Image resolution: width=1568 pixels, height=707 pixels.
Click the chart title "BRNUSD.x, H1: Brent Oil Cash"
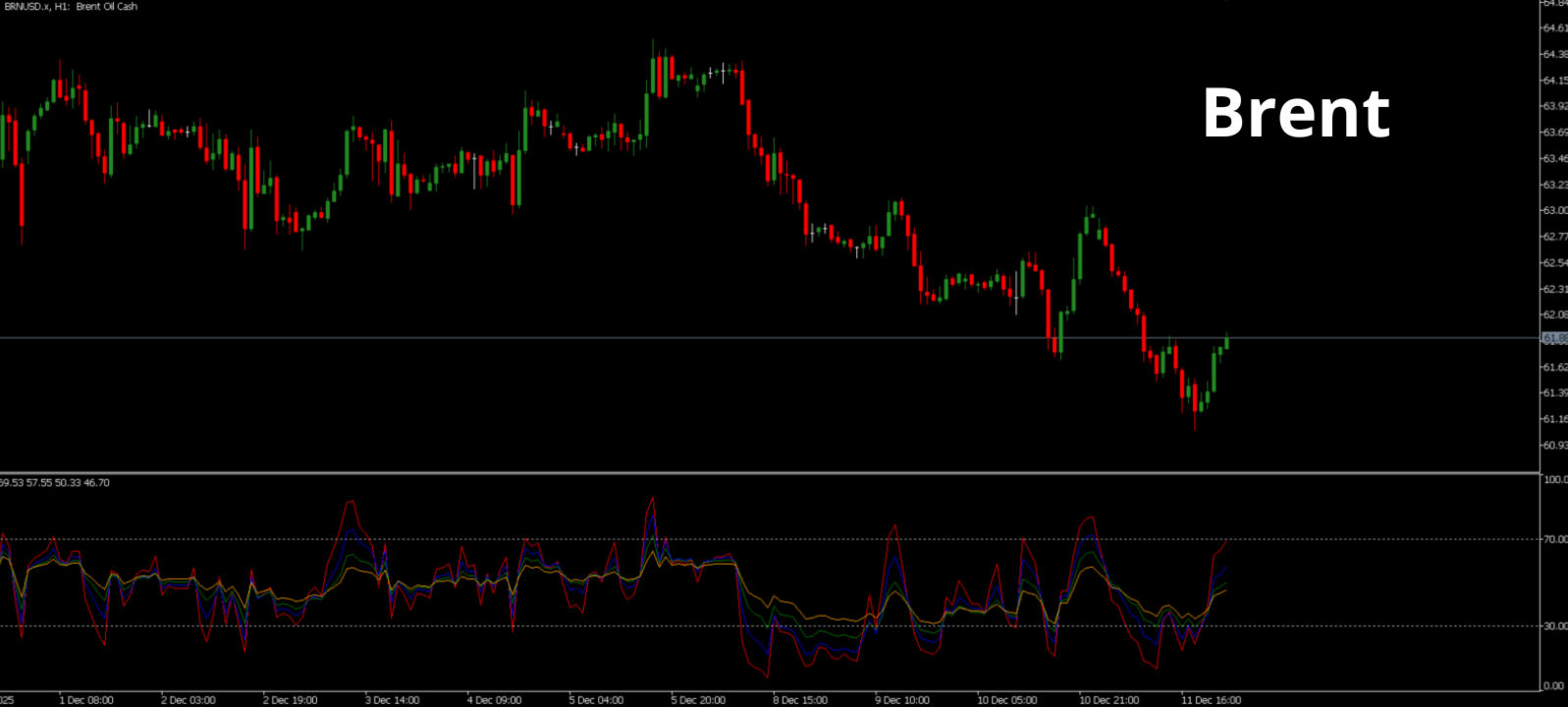[70, 7]
